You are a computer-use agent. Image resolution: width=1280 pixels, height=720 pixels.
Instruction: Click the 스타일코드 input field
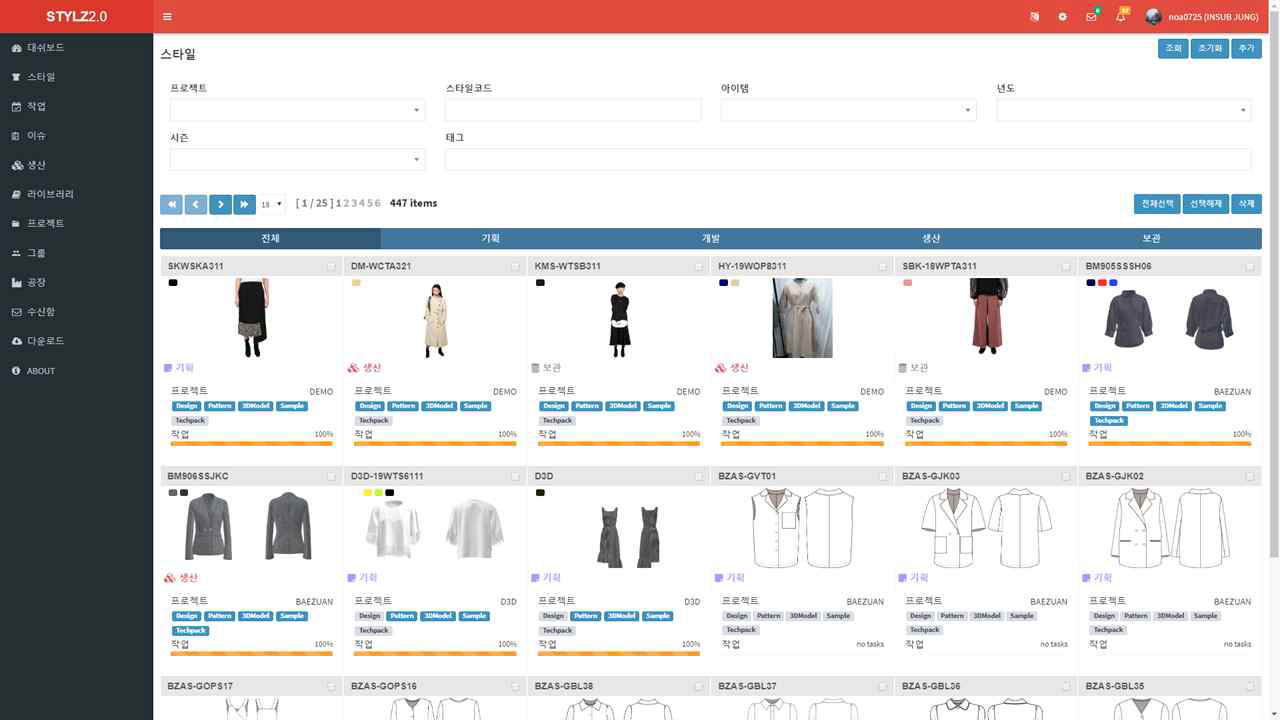pos(573,110)
